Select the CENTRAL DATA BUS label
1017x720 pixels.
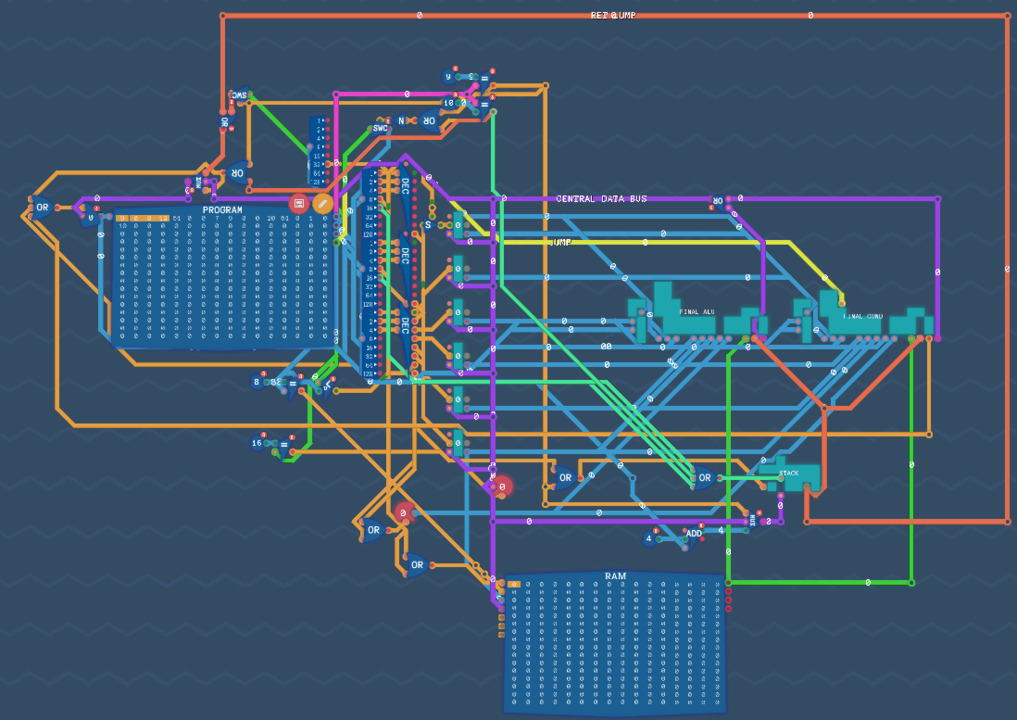pyautogui.click(x=601, y=199)
